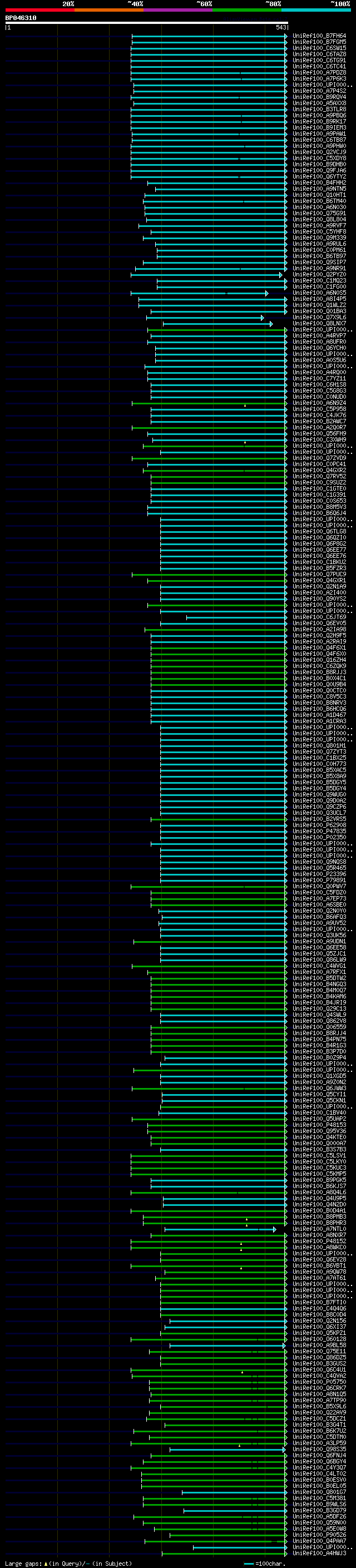
Task: Click the green alignment bar for UniRef100_B2VRS5
Action: [x=219, y=819]
